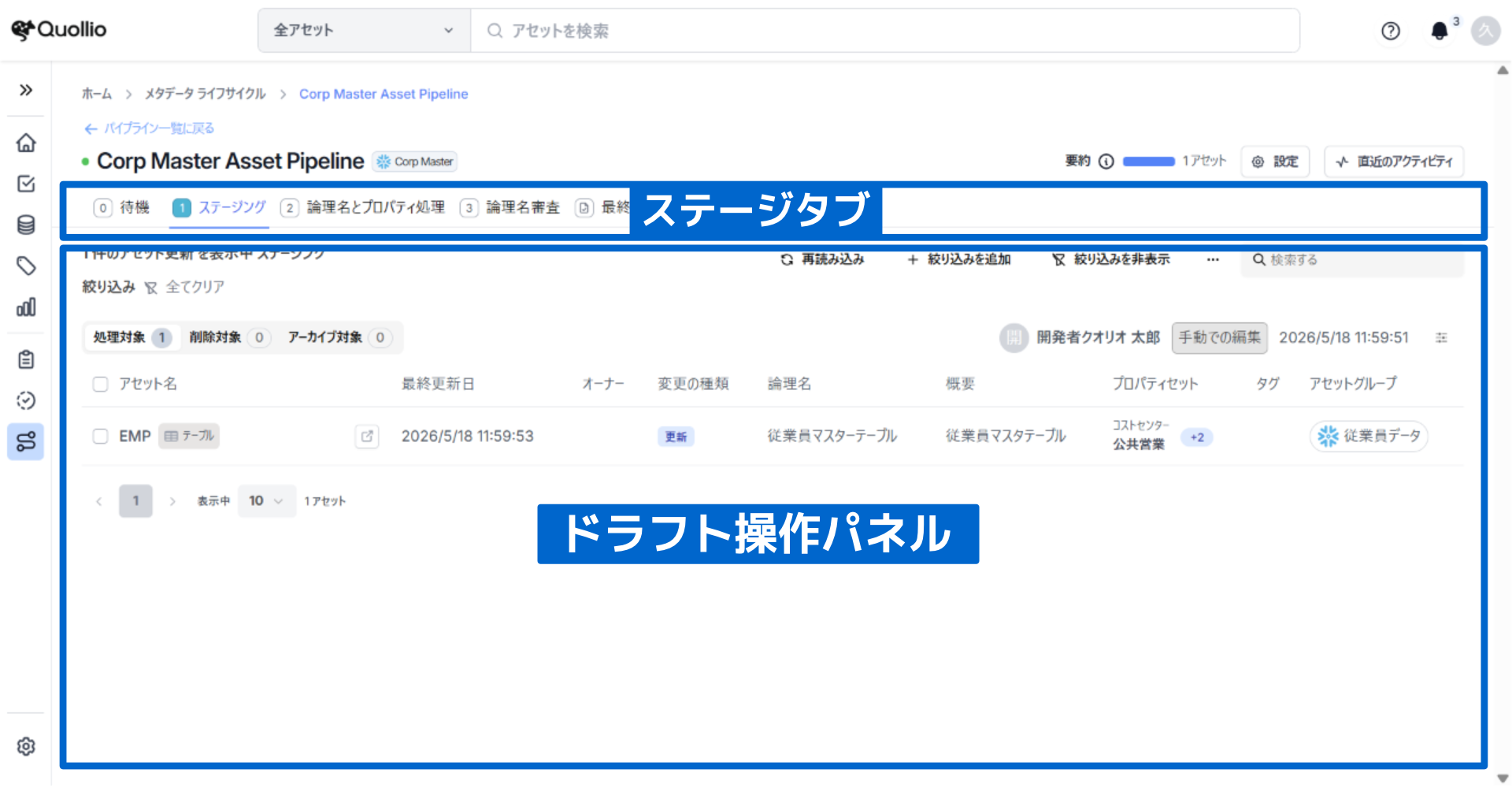Click the +2 property sets badge
Image resolution: width=1512 pixels, height=788 pixels.
coord(1197,437)
